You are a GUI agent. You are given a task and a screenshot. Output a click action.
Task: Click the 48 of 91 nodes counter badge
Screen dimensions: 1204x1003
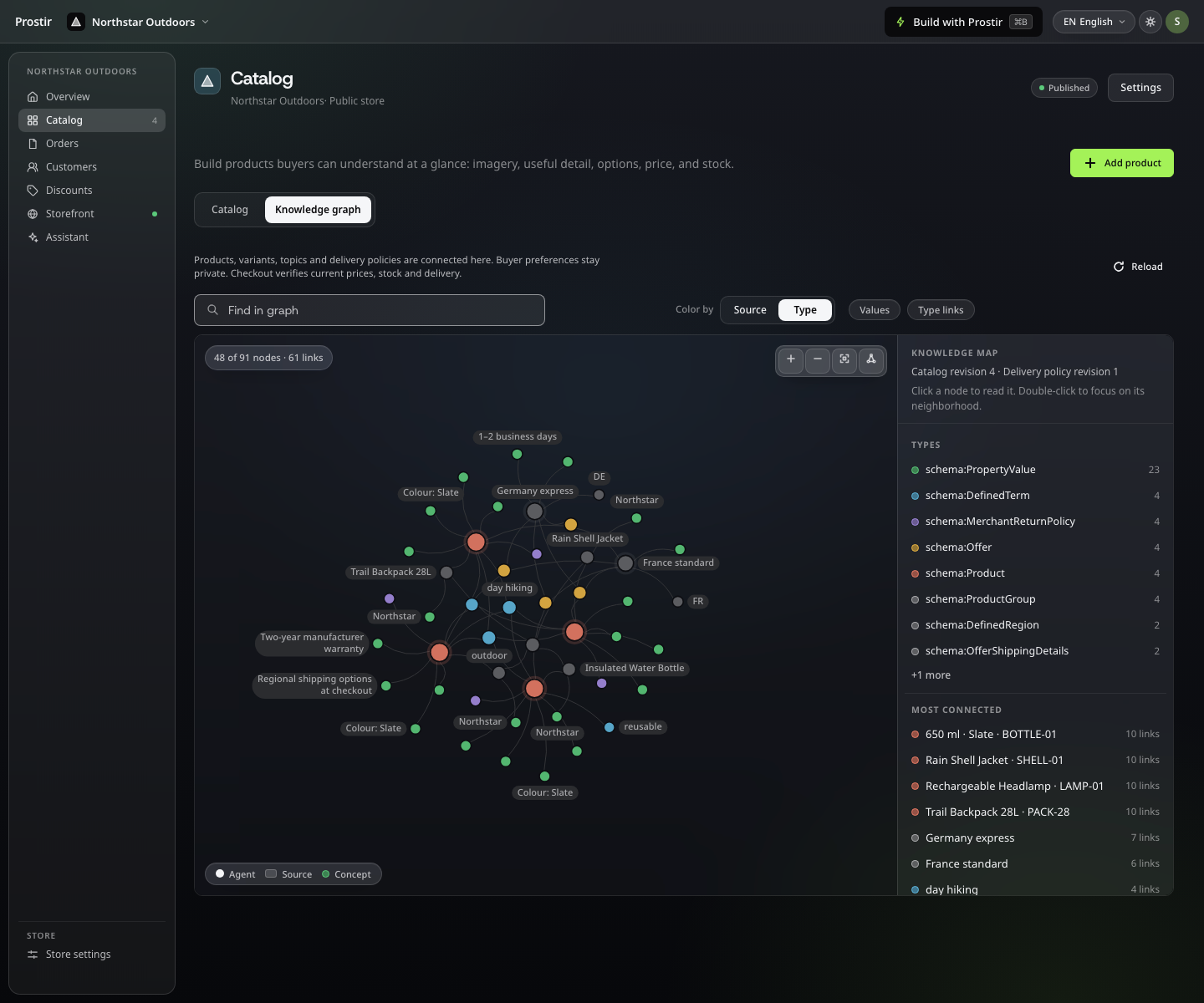[268, 358]
